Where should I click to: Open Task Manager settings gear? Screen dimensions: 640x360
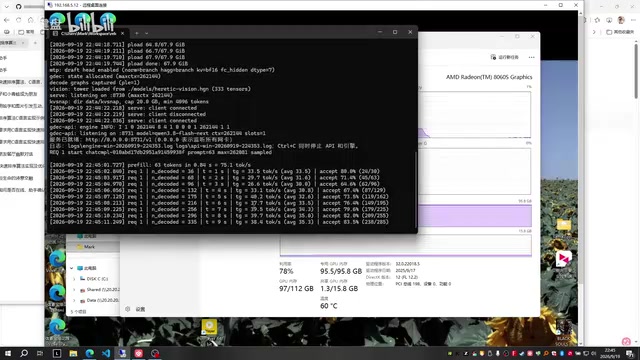tap(127, 309)
